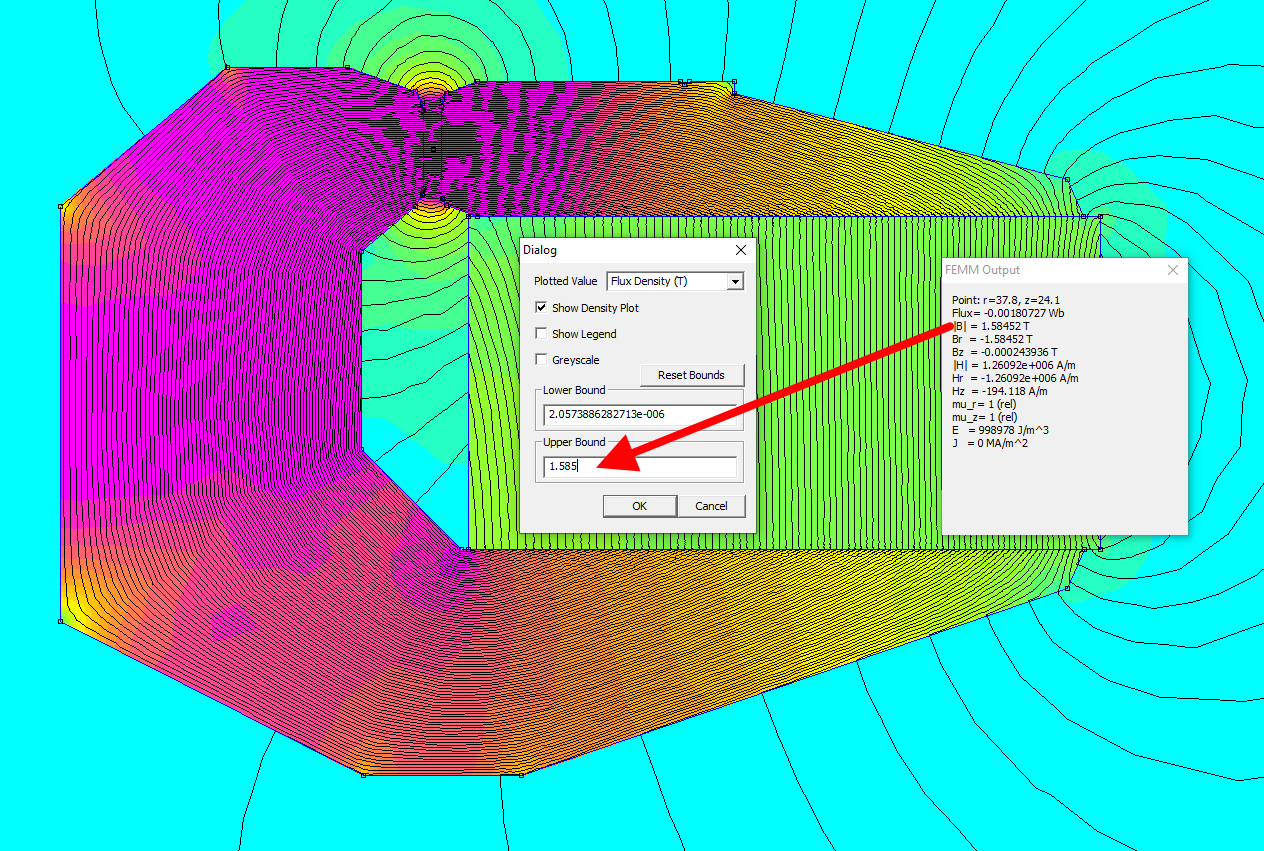Click OK in the Dialog
Image resolution: width=1264 pixels, height=851 pixels.
[x=639, y=506]
